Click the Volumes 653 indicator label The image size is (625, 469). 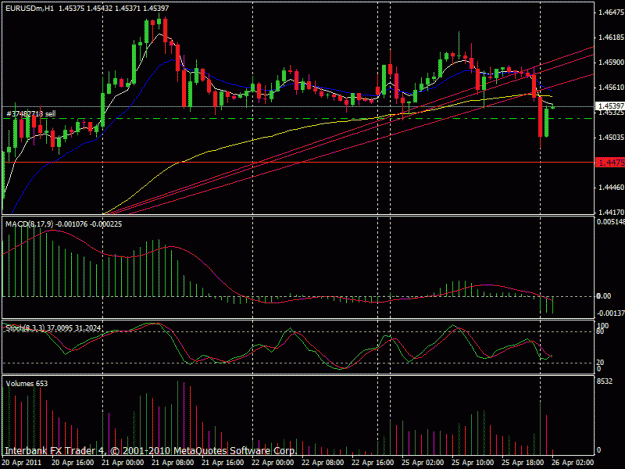click(27, 384)
